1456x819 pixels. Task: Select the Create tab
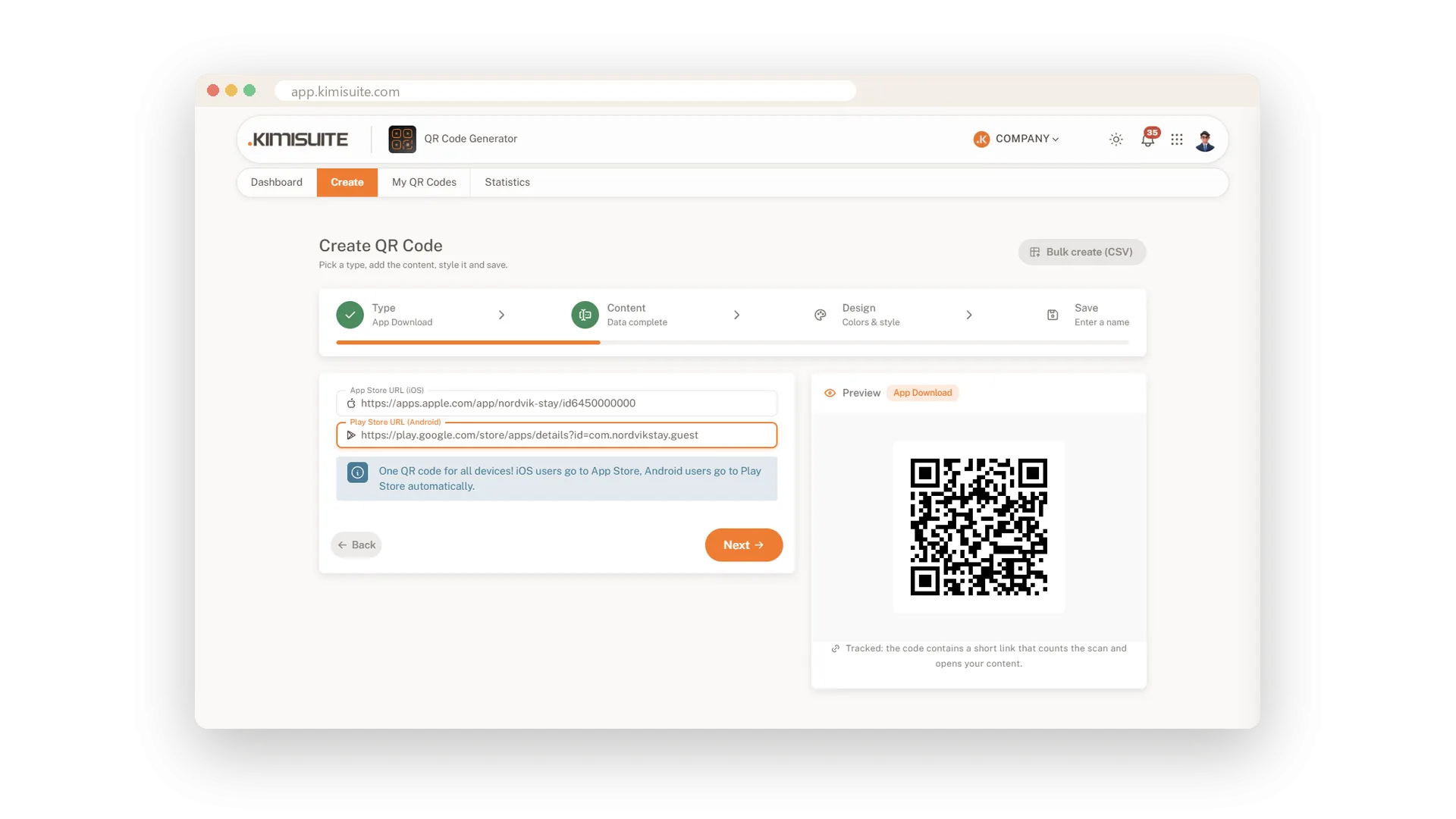tap(347, 183)
